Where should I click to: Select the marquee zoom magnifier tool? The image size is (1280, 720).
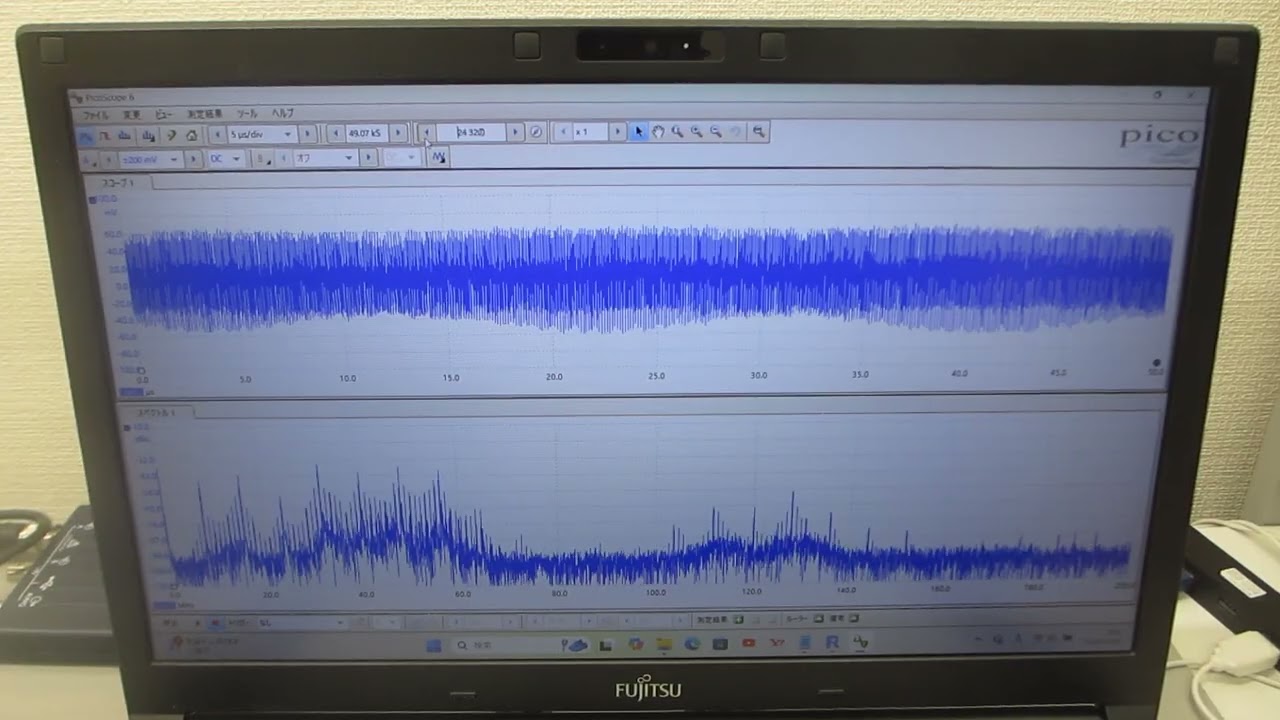point(677,132)
